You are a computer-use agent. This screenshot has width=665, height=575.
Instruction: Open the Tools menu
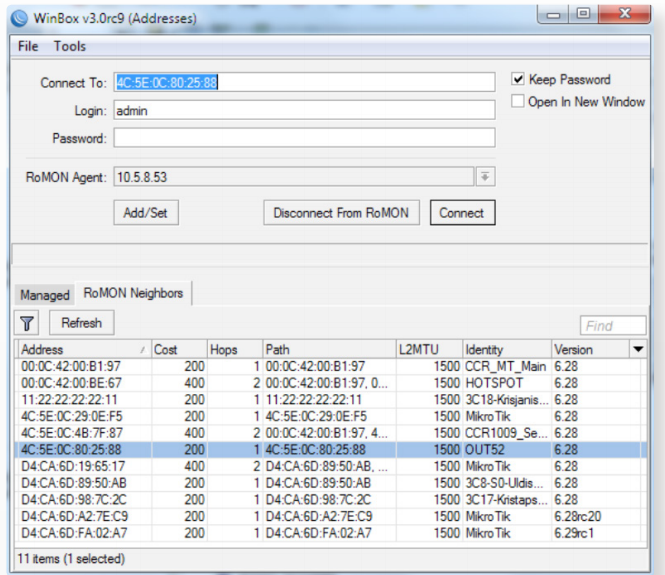click(x=70, y=46)
